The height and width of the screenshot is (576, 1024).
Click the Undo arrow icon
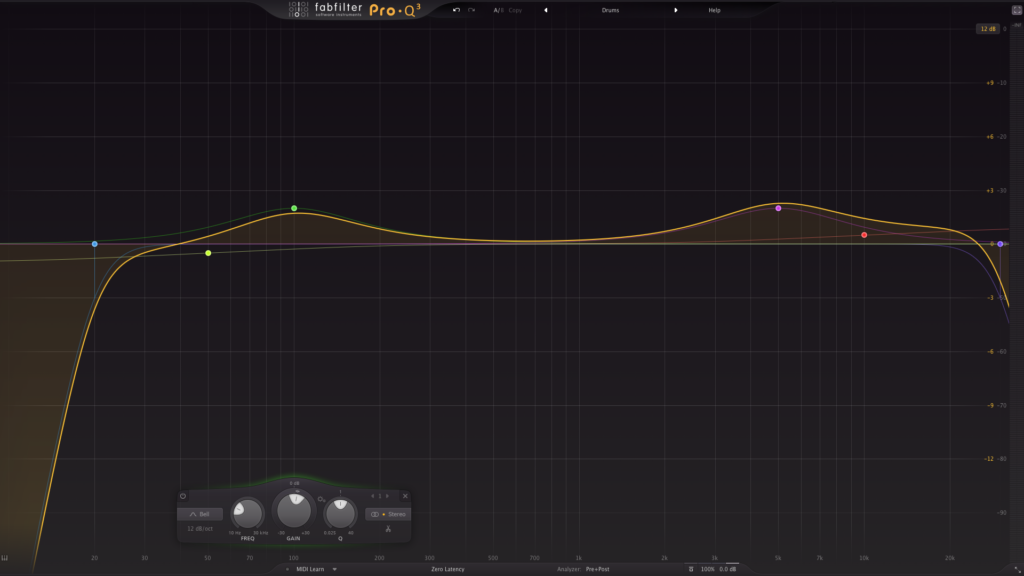[456, 10]
